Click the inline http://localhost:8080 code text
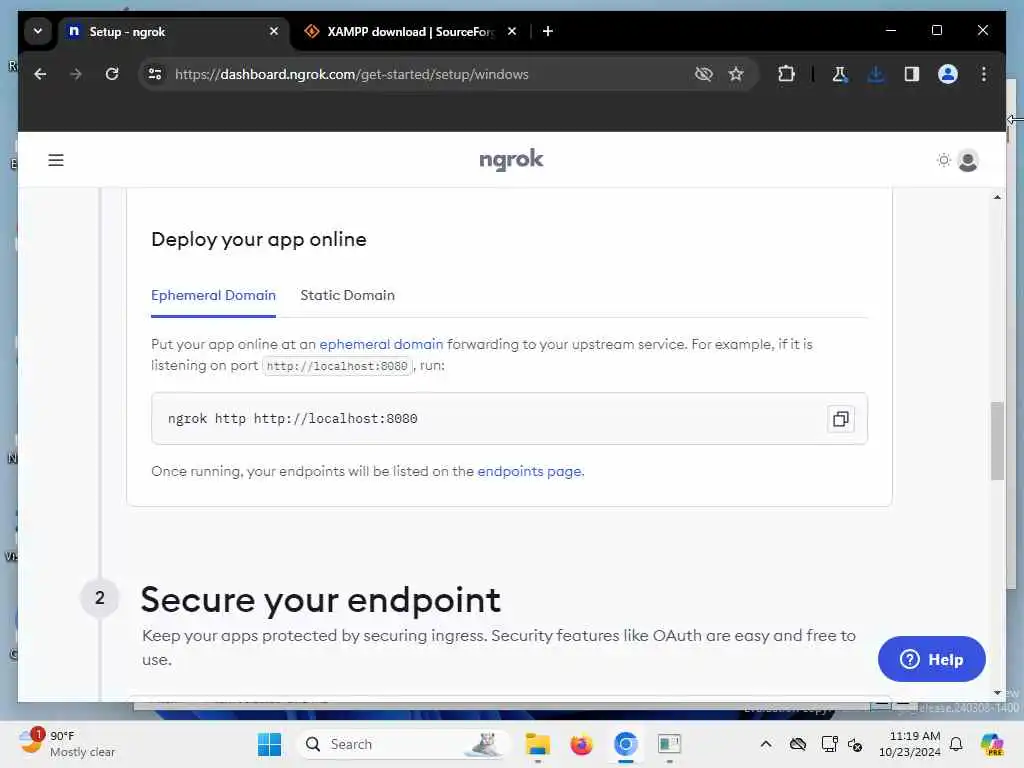 click(x=337, y=366)
